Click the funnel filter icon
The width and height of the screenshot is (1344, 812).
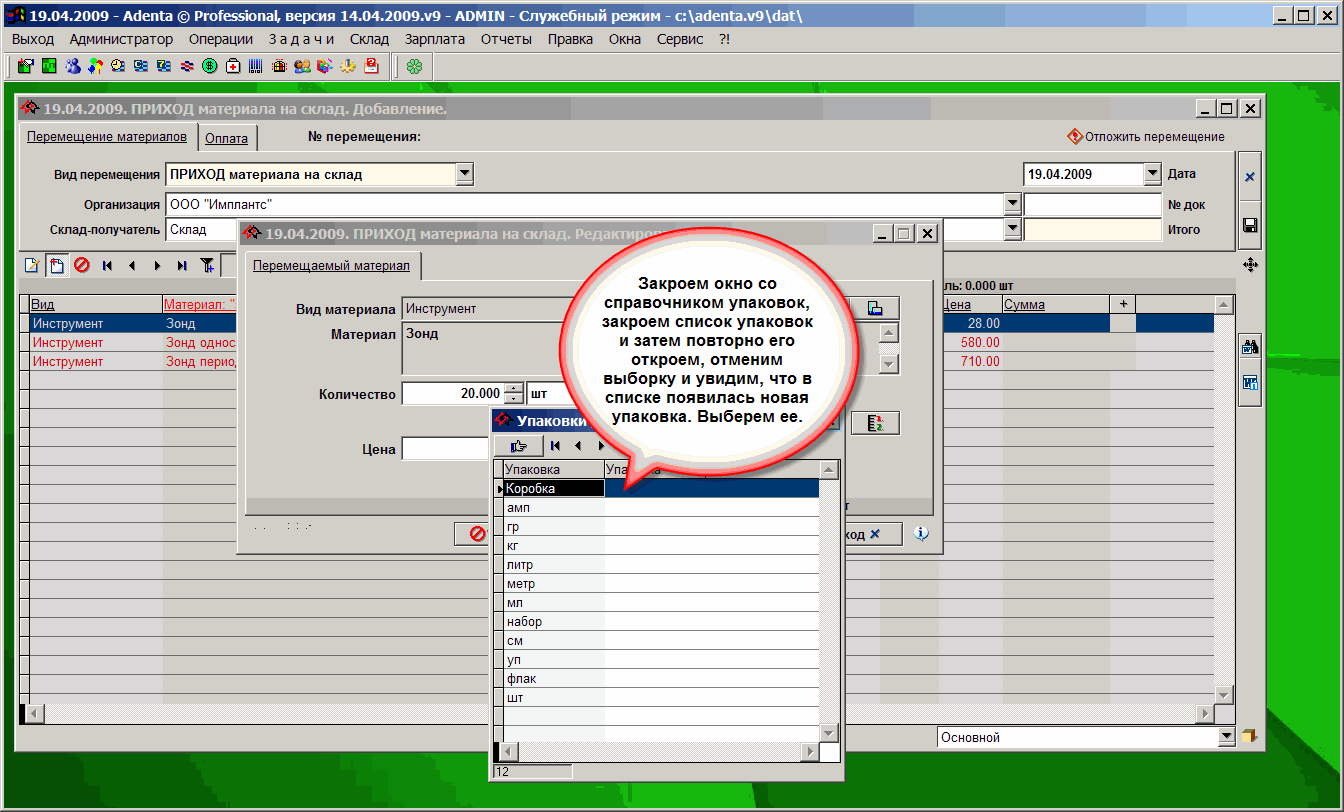pyautogui.click(x=207, y=266)
